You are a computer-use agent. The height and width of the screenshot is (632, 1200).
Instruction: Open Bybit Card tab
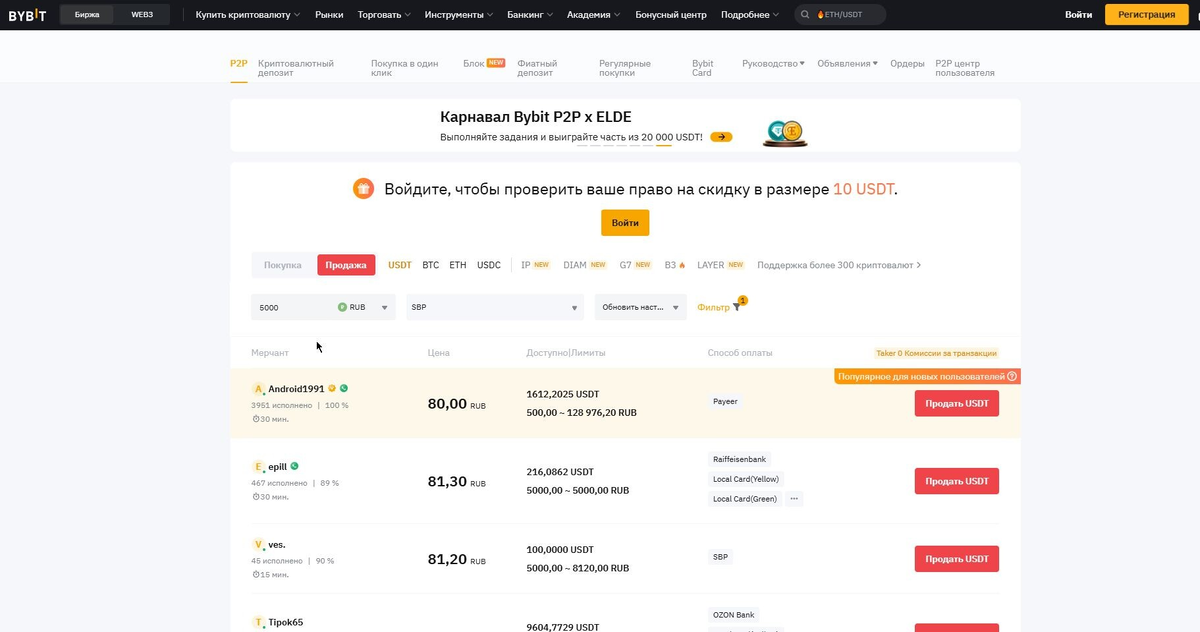pos(703,68)
